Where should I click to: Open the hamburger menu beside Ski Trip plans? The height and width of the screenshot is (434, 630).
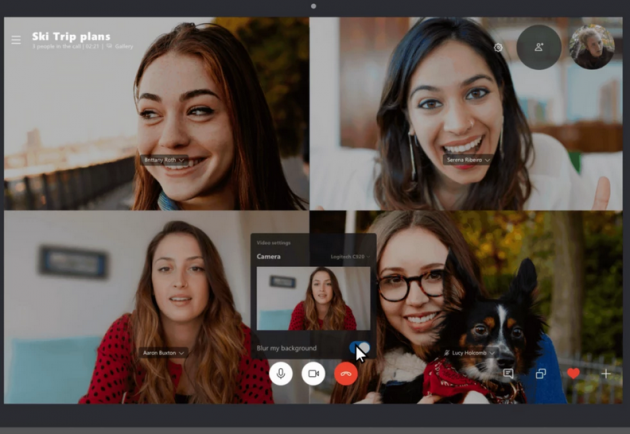tap(16, 40)
